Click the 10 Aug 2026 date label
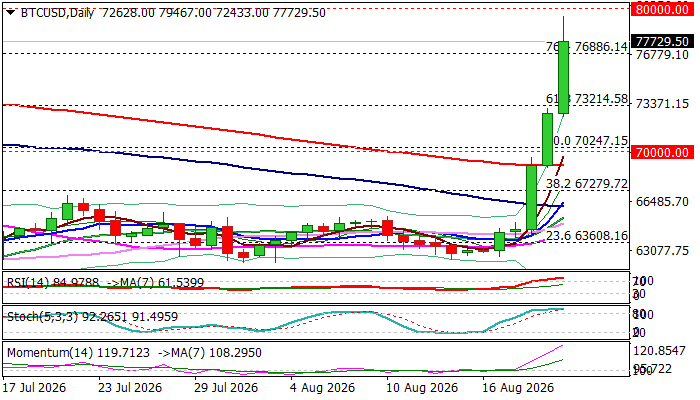 pos(422,388)
